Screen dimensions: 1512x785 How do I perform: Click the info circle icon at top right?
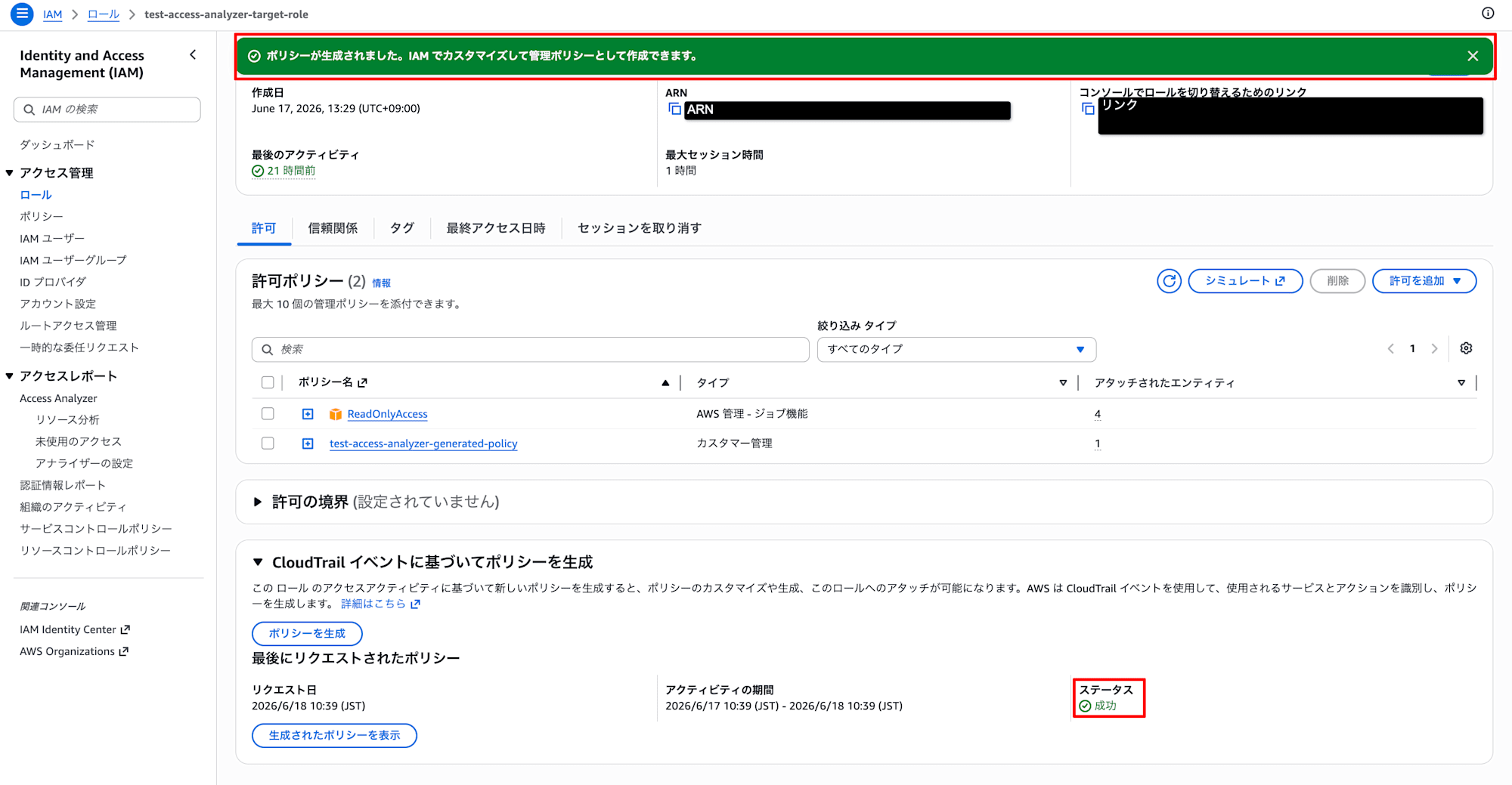pyautogui.click(x=1487, y=13)
